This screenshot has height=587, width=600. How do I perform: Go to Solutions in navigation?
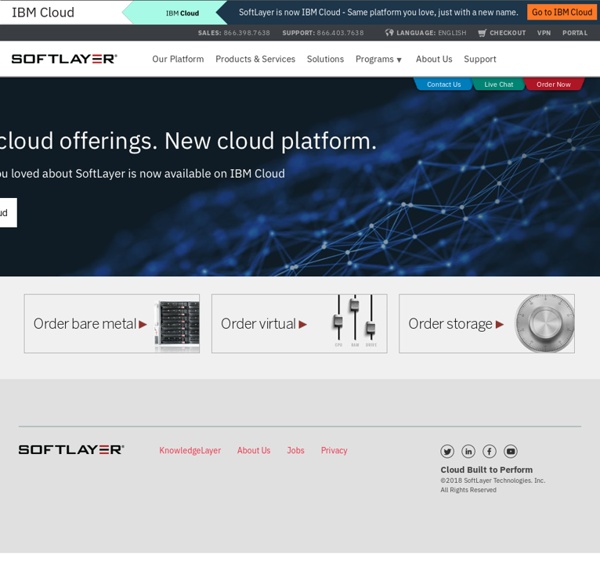pos(325,59)
